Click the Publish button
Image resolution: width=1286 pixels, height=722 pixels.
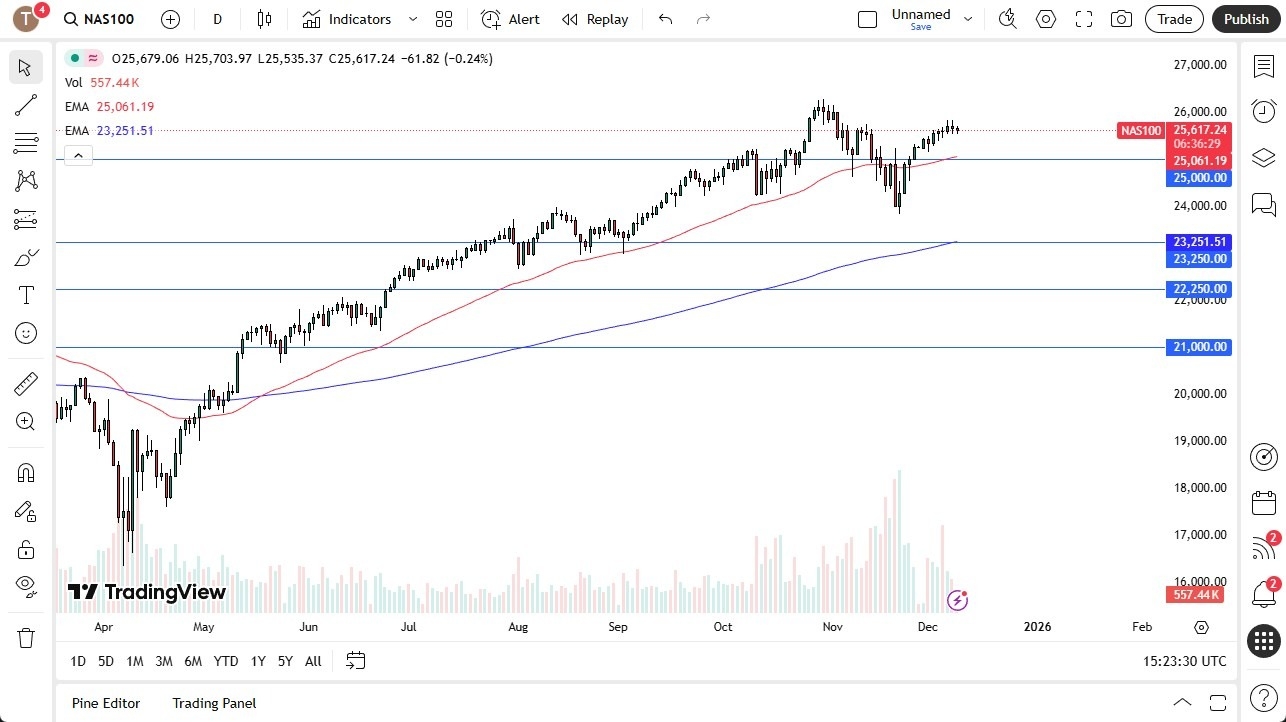click(x=1245, y=18)
